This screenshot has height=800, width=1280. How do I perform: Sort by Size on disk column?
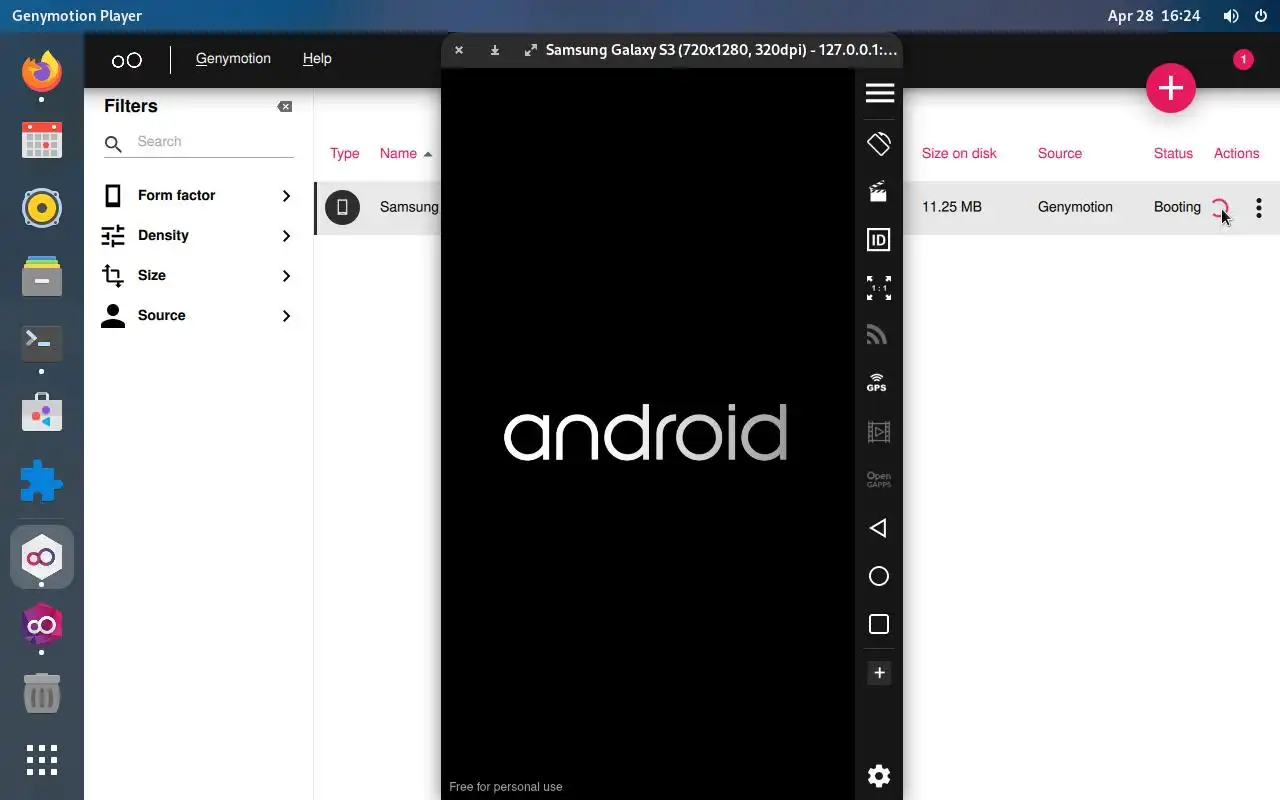coord(959,153)
